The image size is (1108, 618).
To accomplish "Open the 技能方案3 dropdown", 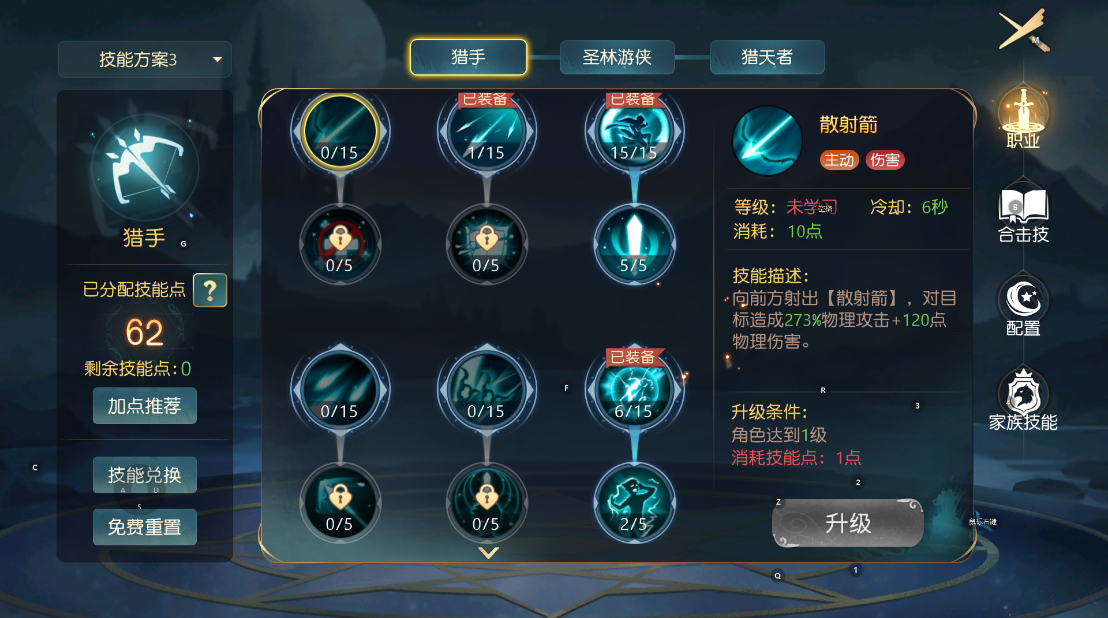I will (x=145, y=59).
